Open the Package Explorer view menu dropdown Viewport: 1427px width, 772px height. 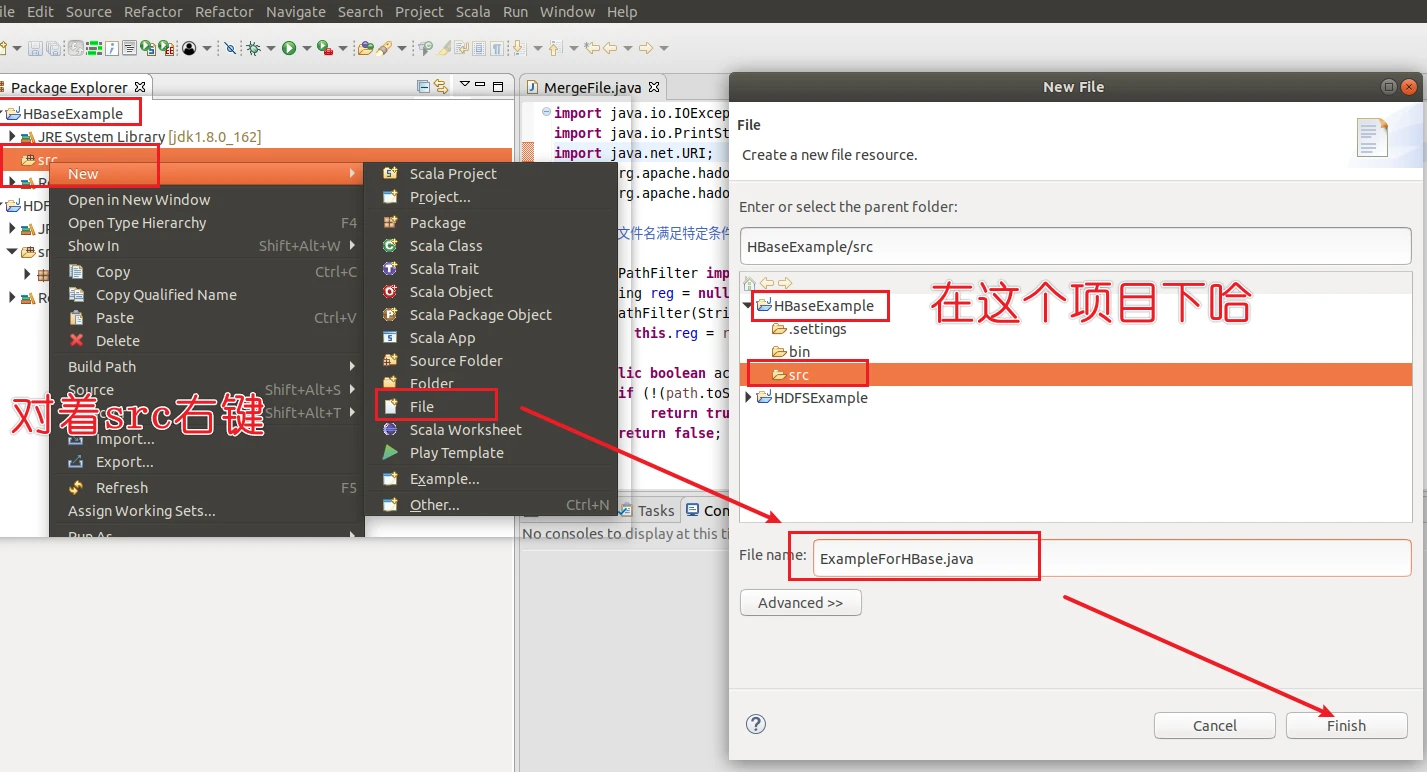coord(464,86)
